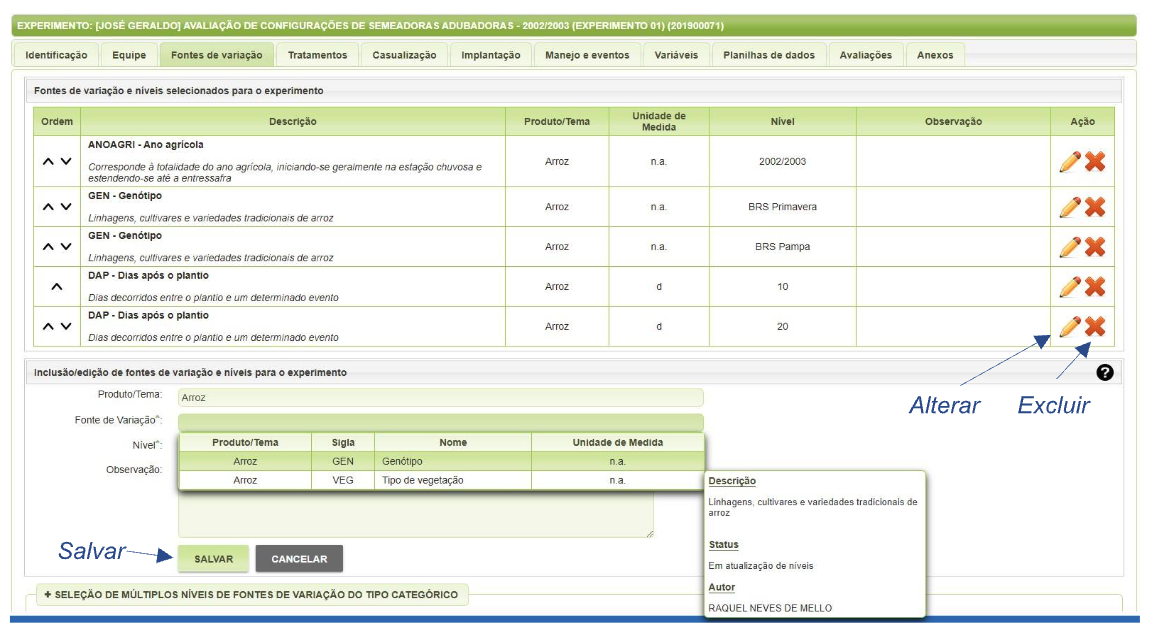
Task: Select the VEG Tipo de vegetação option
Action: (441, 480)
